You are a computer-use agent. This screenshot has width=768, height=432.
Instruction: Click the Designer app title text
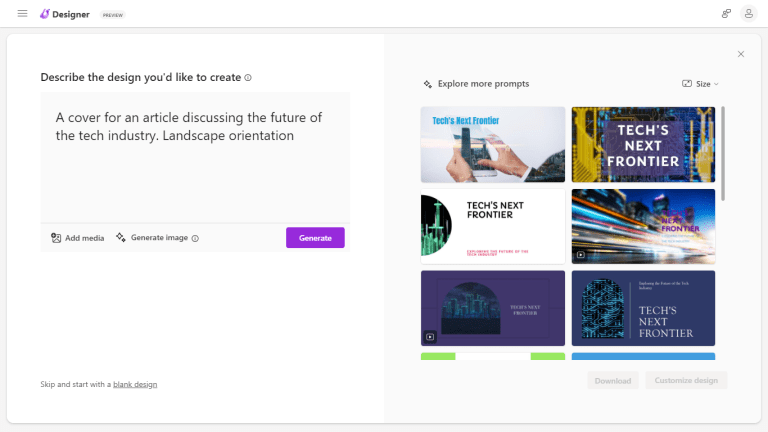(71, 15)
